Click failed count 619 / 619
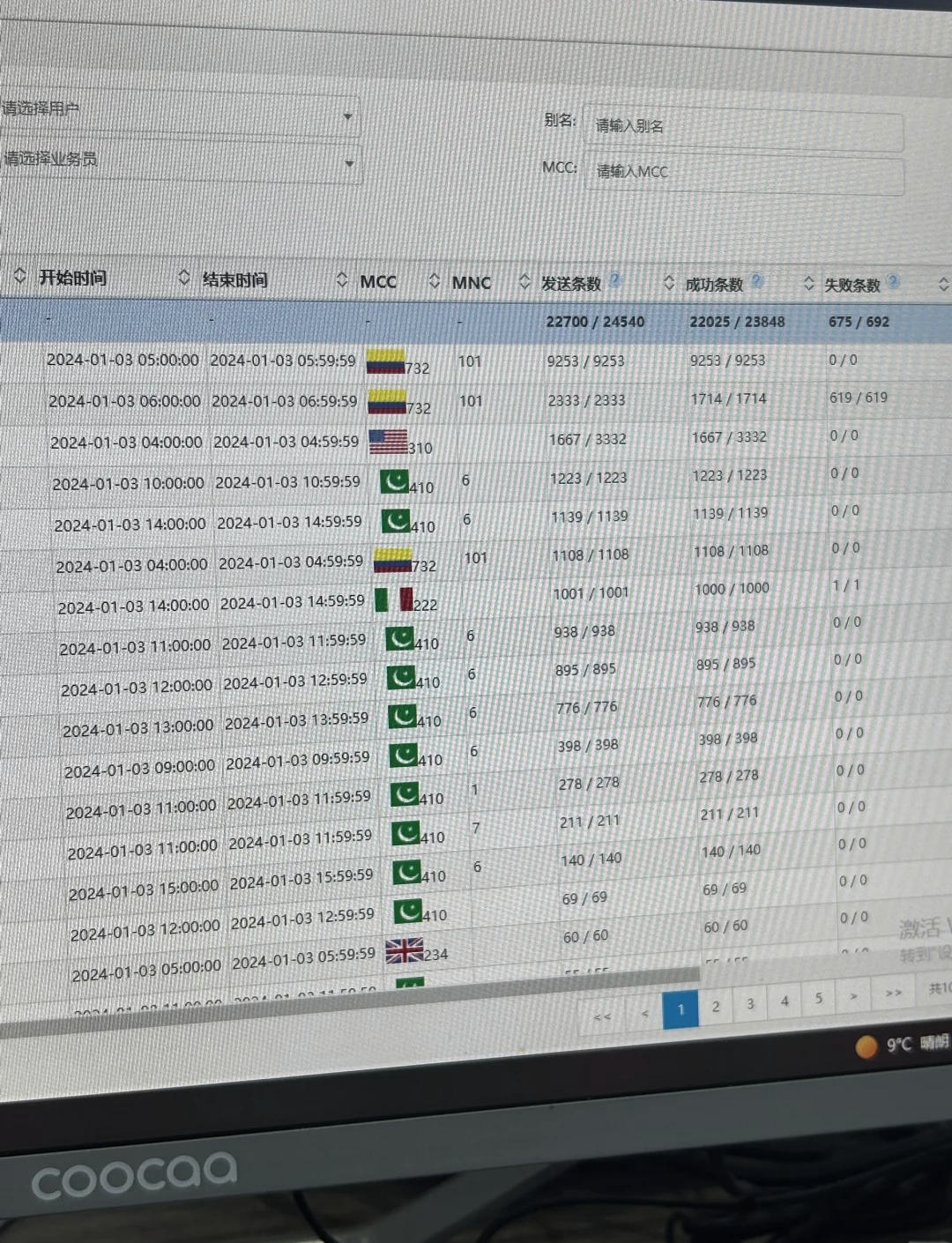The height and width of the screenshot is (1243, 952). [x=859, y=398]
